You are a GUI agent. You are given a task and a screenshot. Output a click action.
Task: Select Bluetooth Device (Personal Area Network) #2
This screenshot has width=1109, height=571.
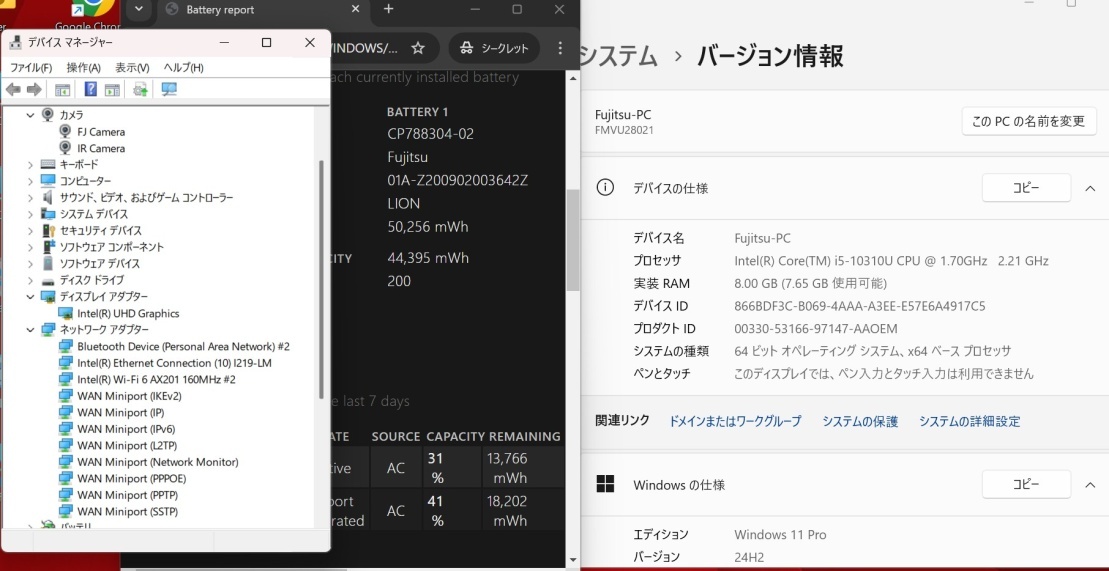coord(183,346)
